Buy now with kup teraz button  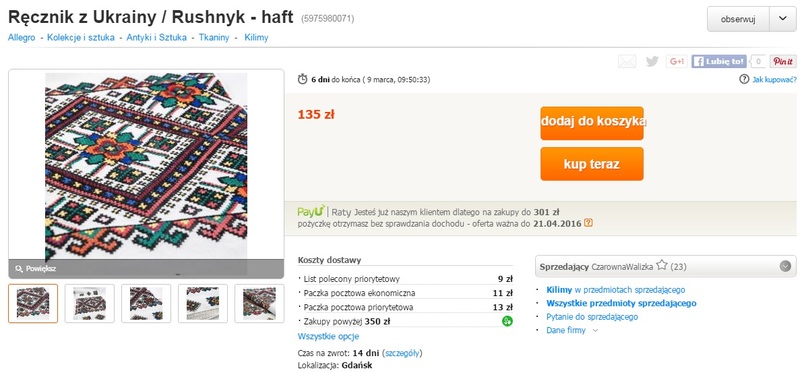592,164
